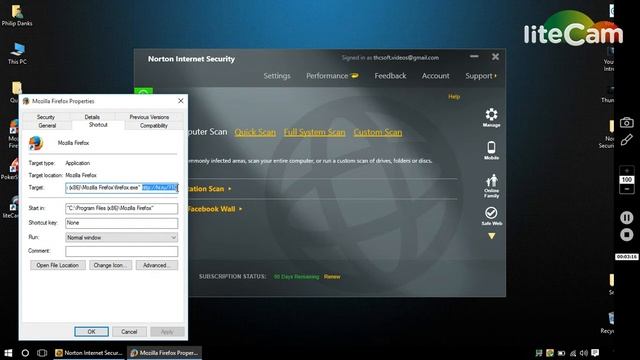The image size is (640, 360).
Task: Click Renew subscription link in Norton
Action: coord(332,277)
